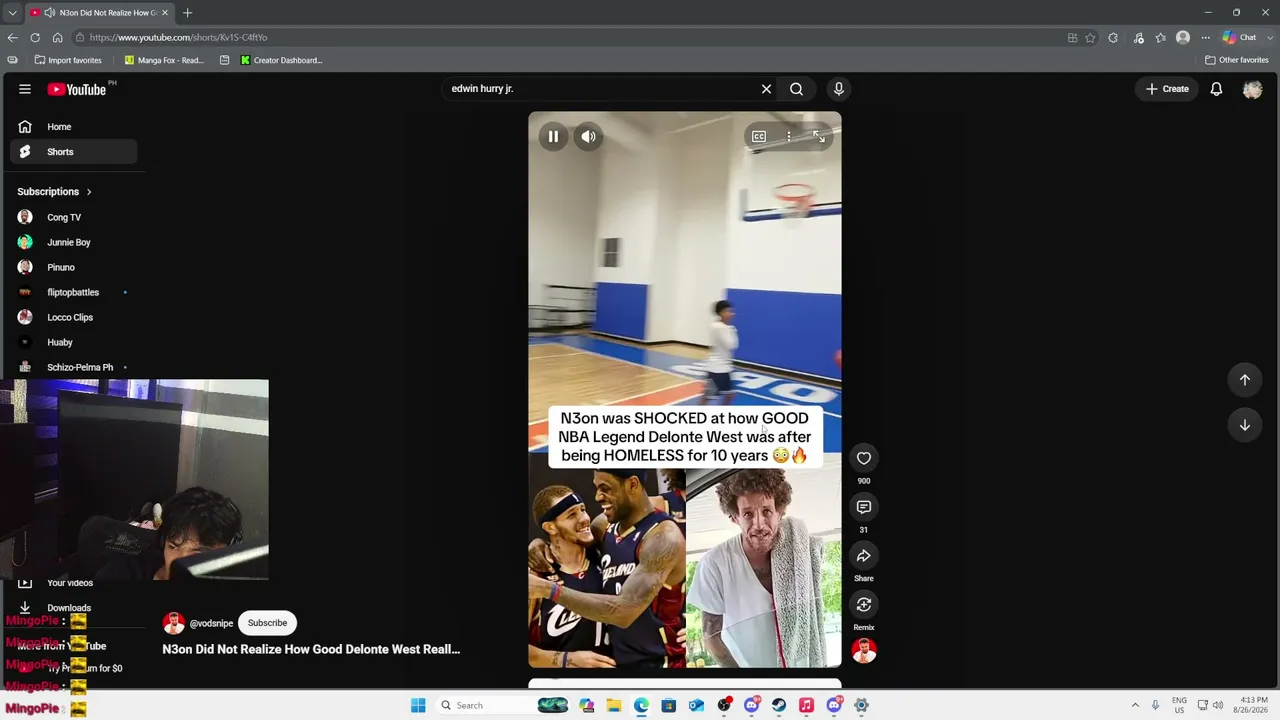Open the browser tab search dropdown

tap(12, 13)
